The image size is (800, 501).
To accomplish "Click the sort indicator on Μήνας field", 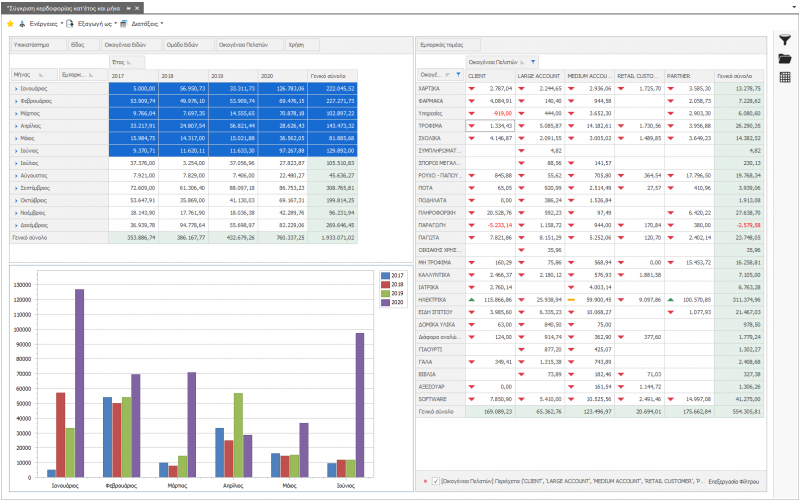I will click(41, 75).
